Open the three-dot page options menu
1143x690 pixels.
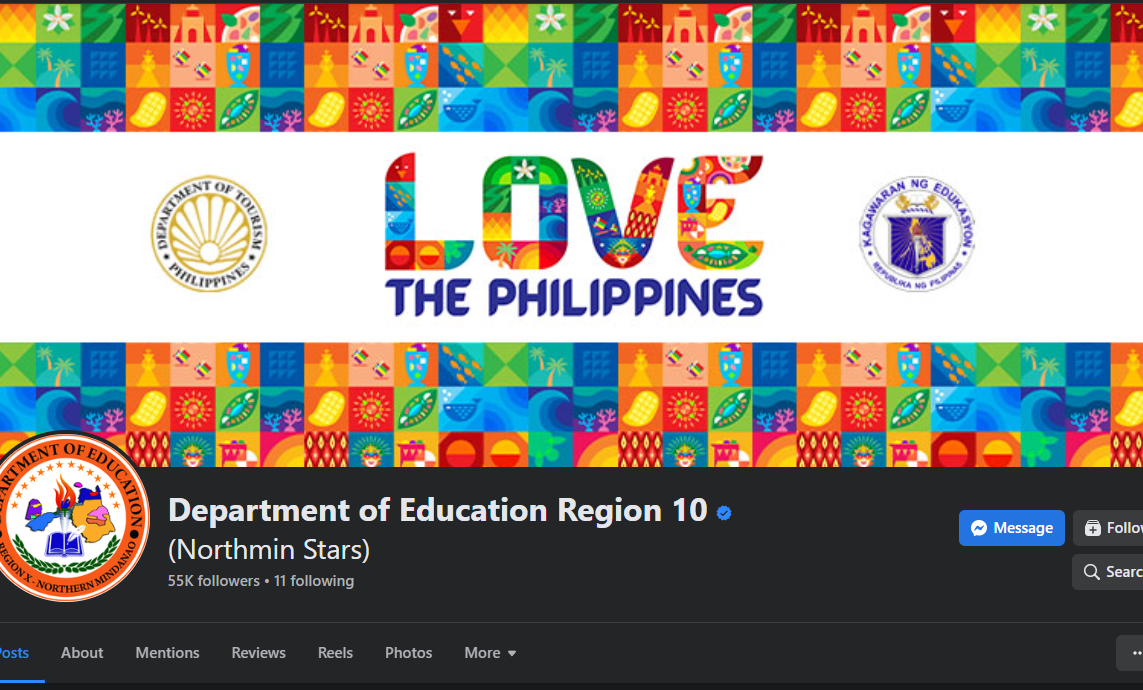tap(1131, 653)
